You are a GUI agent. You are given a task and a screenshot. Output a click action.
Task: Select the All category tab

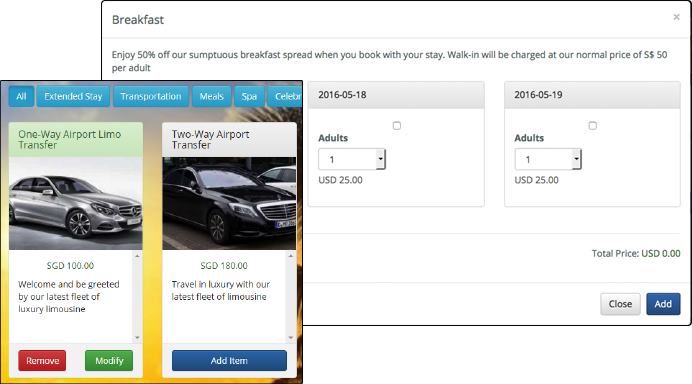click(21, 96)
